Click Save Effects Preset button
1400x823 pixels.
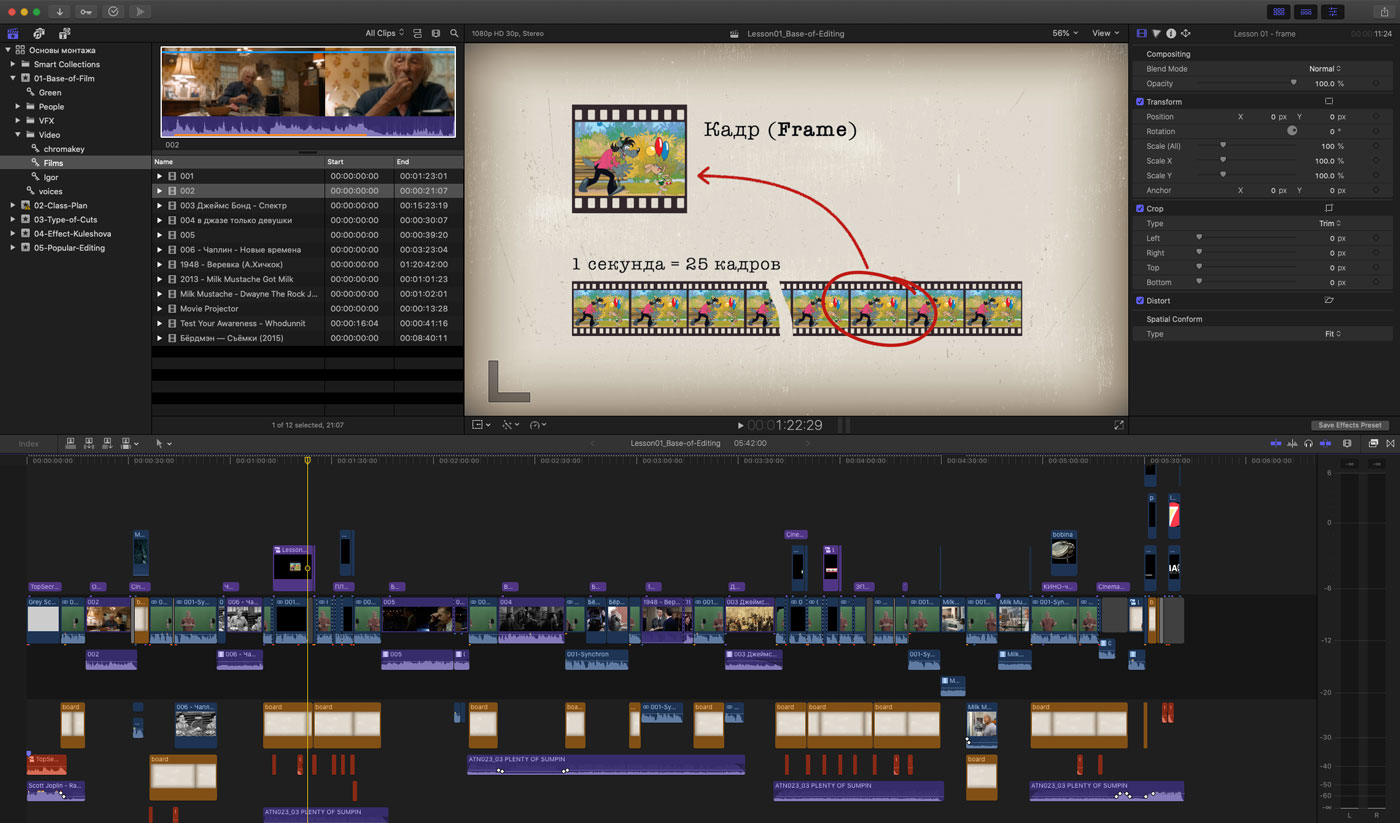point(1350,425)
